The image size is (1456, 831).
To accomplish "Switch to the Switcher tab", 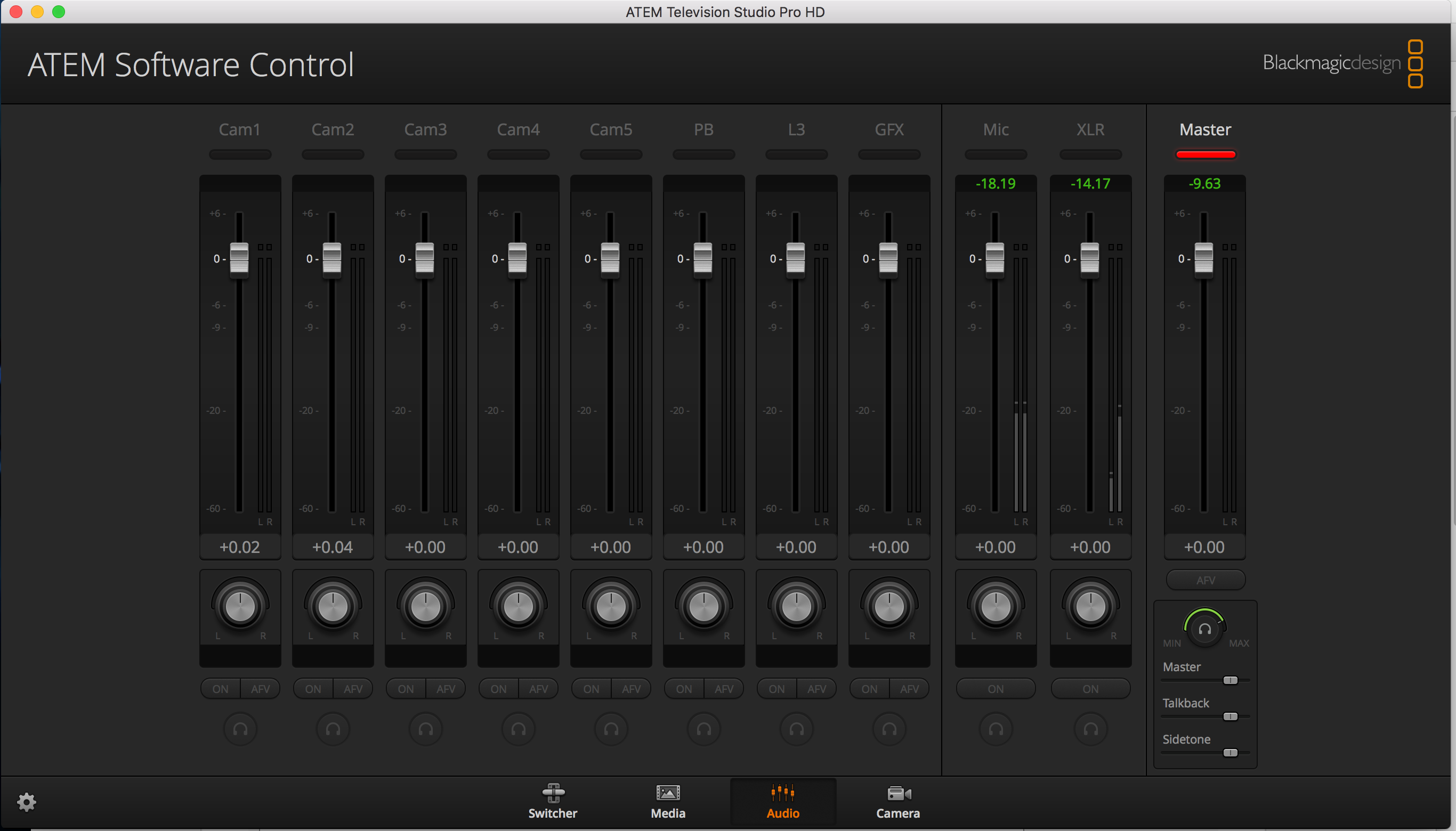I will coord(553,801).
